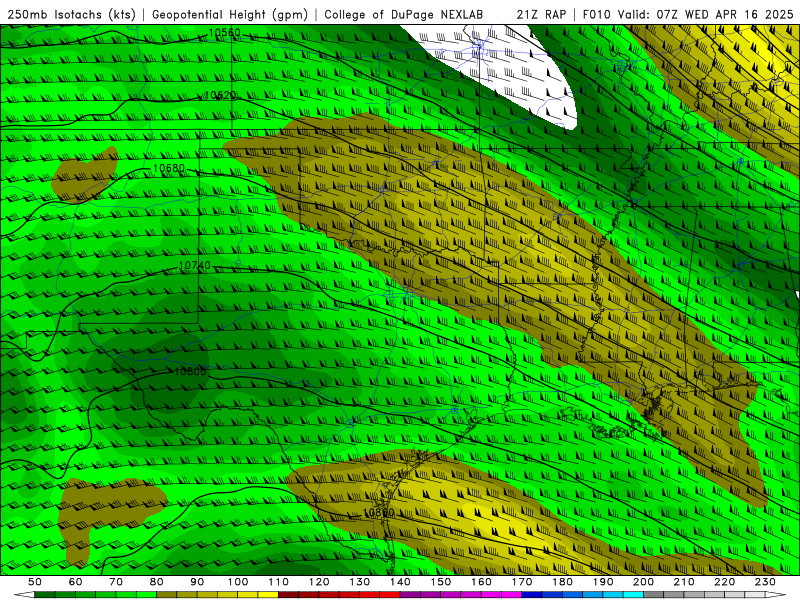Click the cyan swatch left of 200
The image size is (800, 600).
633,594
